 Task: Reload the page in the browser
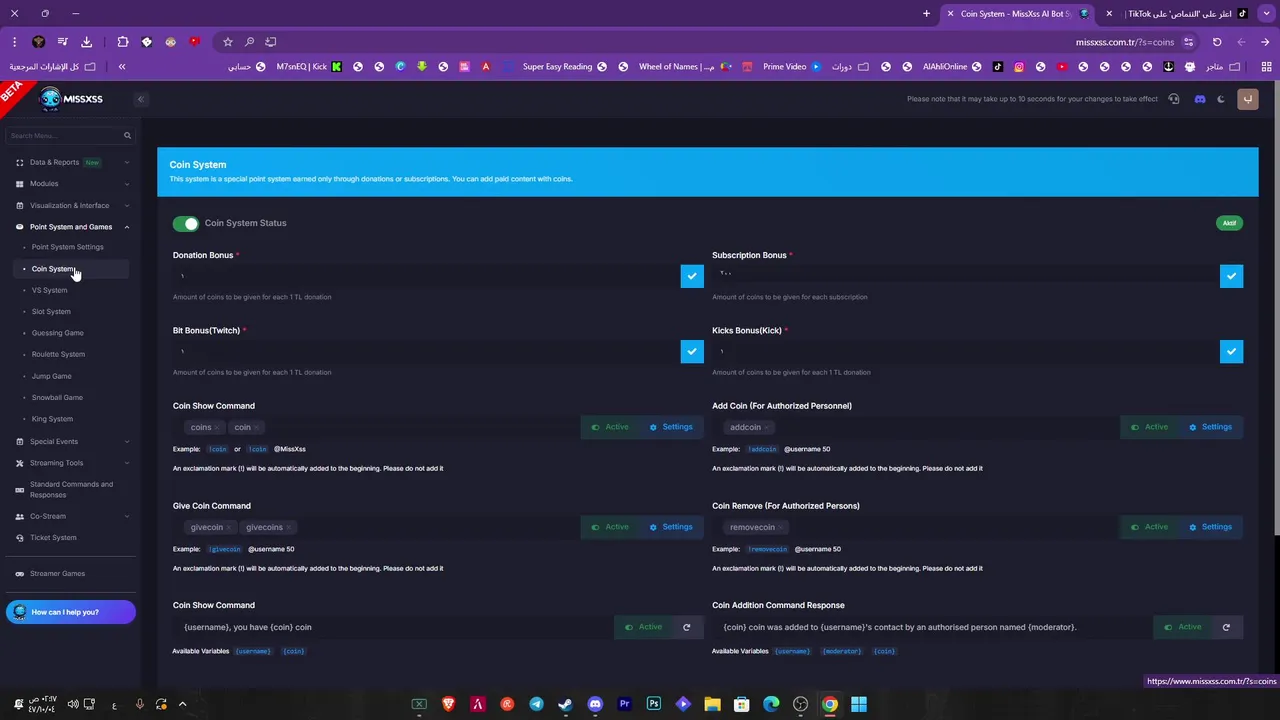[x=1217, y=42]
